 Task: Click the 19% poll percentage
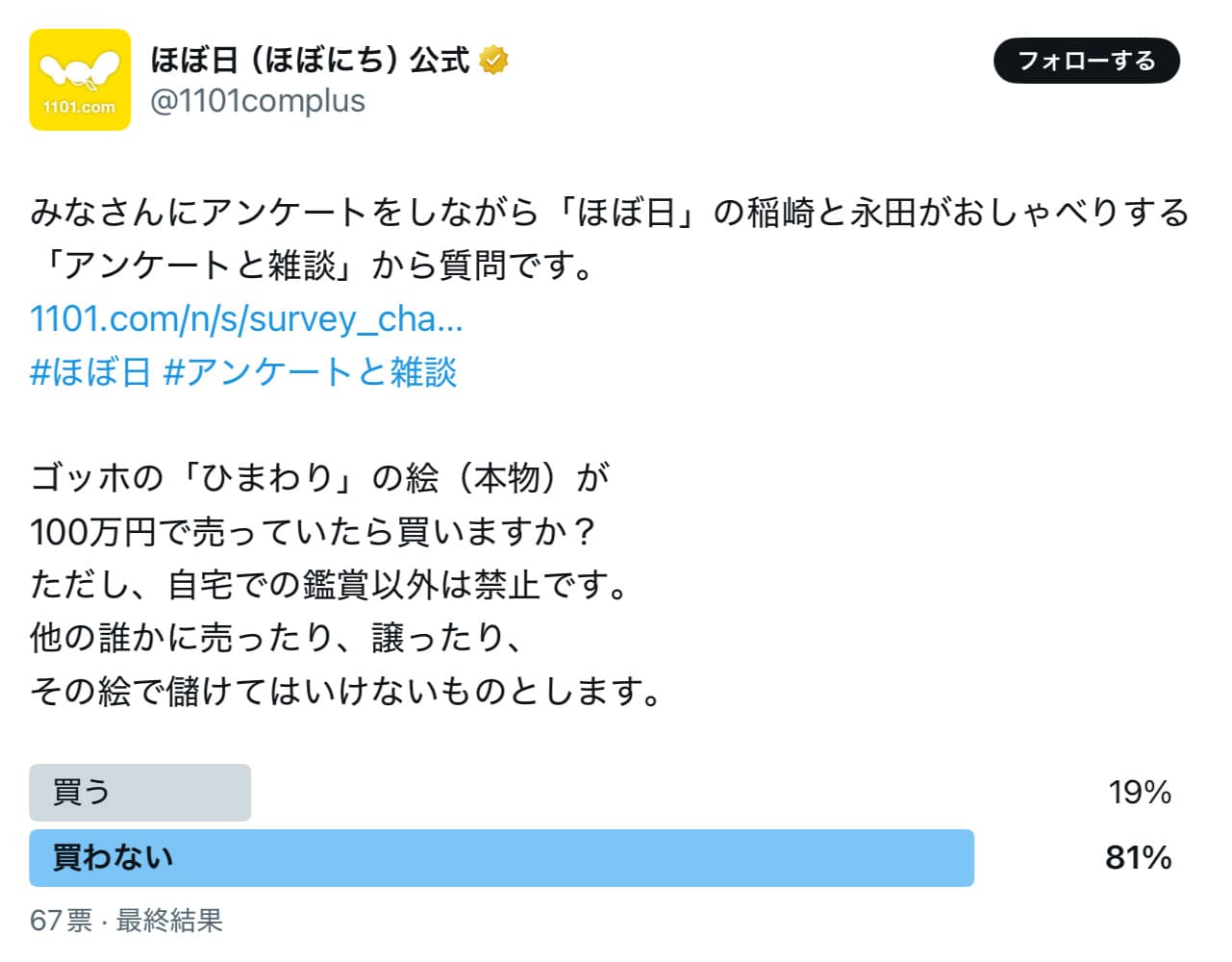(x=1139, y=793)
